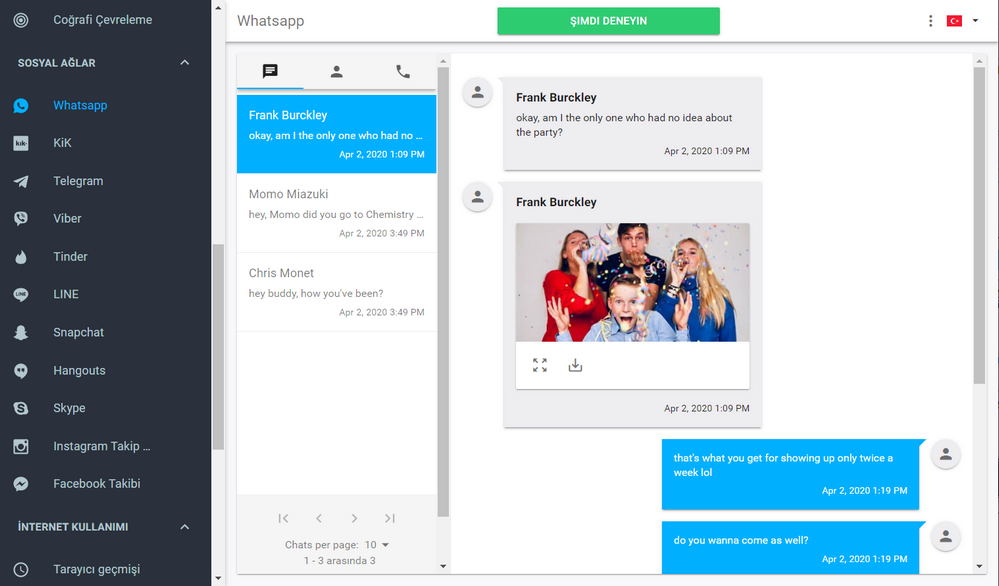Download the party photo
Image resolution: width=999 pixels, height=586 pixels.
pos(575,365)
